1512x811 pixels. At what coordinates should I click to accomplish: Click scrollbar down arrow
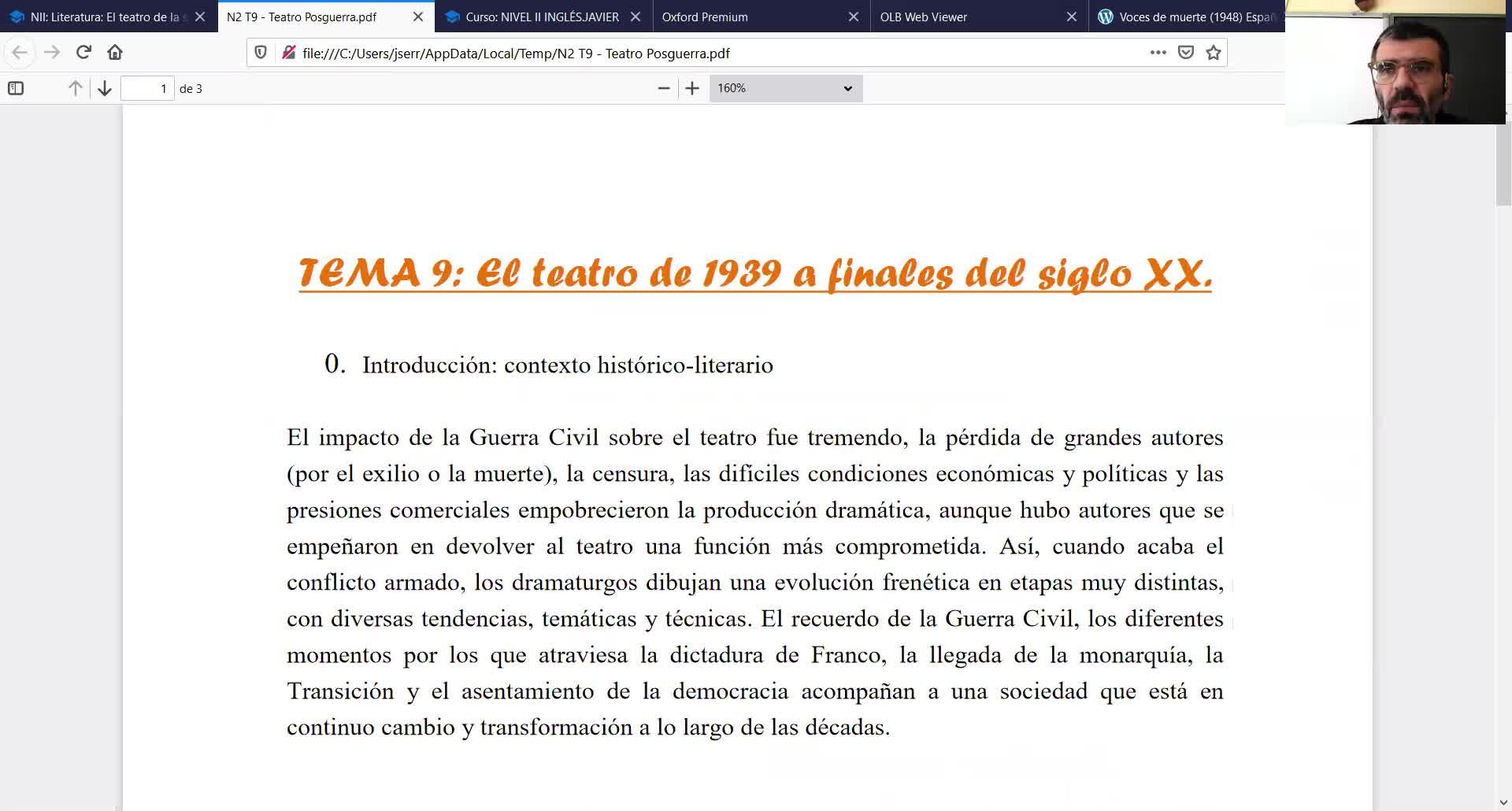click(x=1503, y=803)
